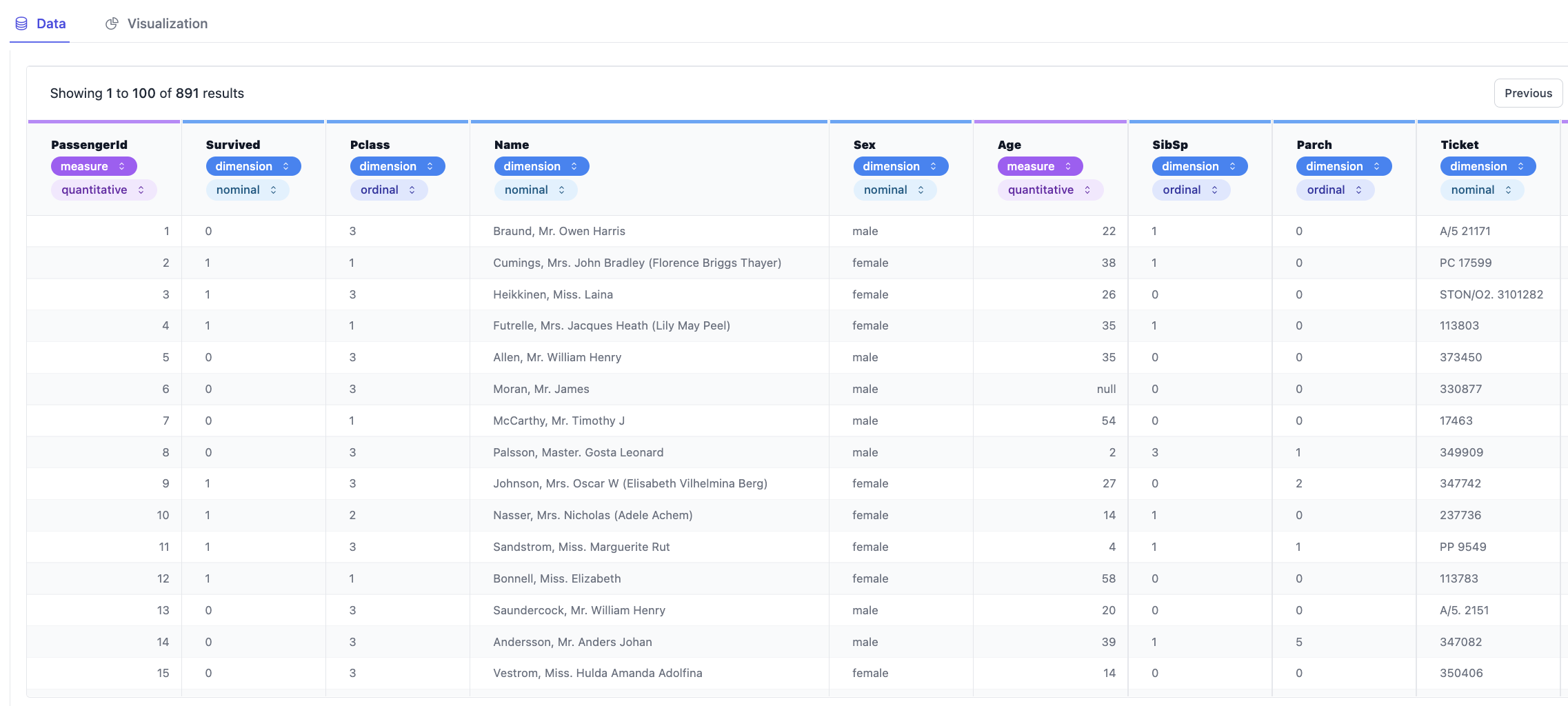Click the Age column header
Viewport: 1568px width, 706px height.
coord(1009,145)
